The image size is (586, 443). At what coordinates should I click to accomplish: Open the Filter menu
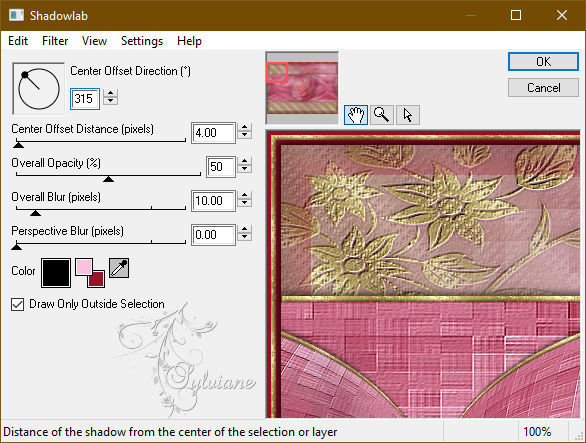(x=55, y=41)
